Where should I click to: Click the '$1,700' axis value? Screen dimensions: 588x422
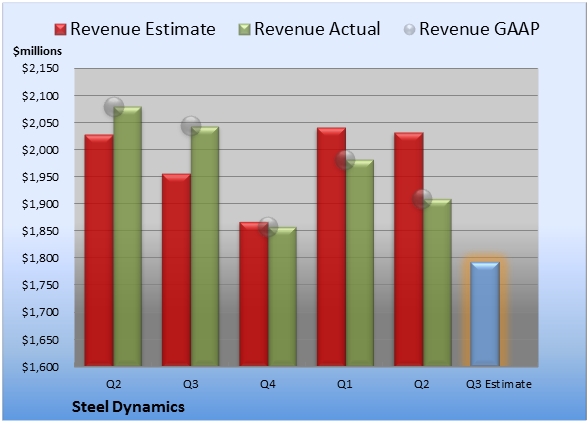(x=40, y=312)
